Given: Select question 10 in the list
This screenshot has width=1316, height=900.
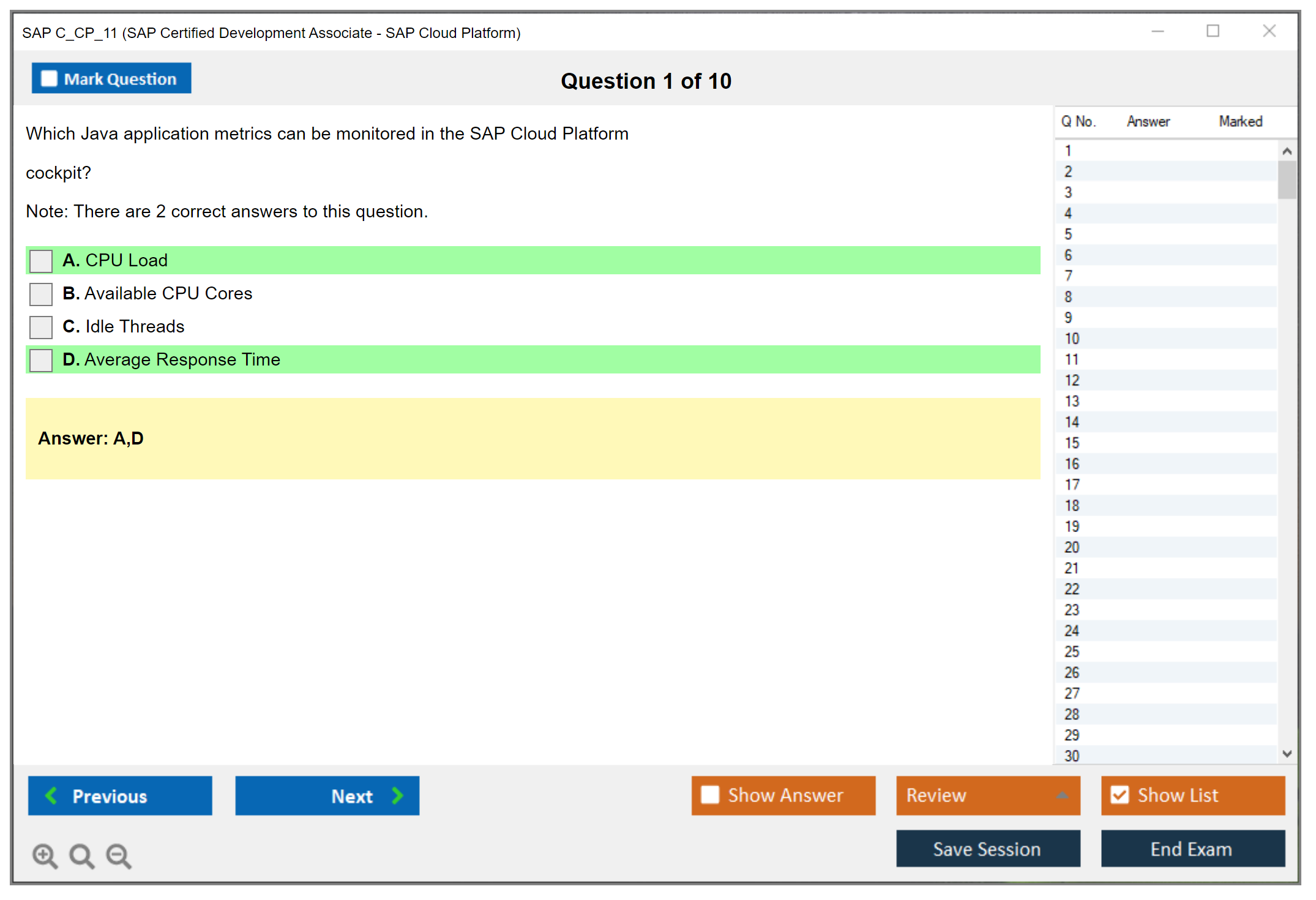Looking at the screenshot, I should [1072, 339].
